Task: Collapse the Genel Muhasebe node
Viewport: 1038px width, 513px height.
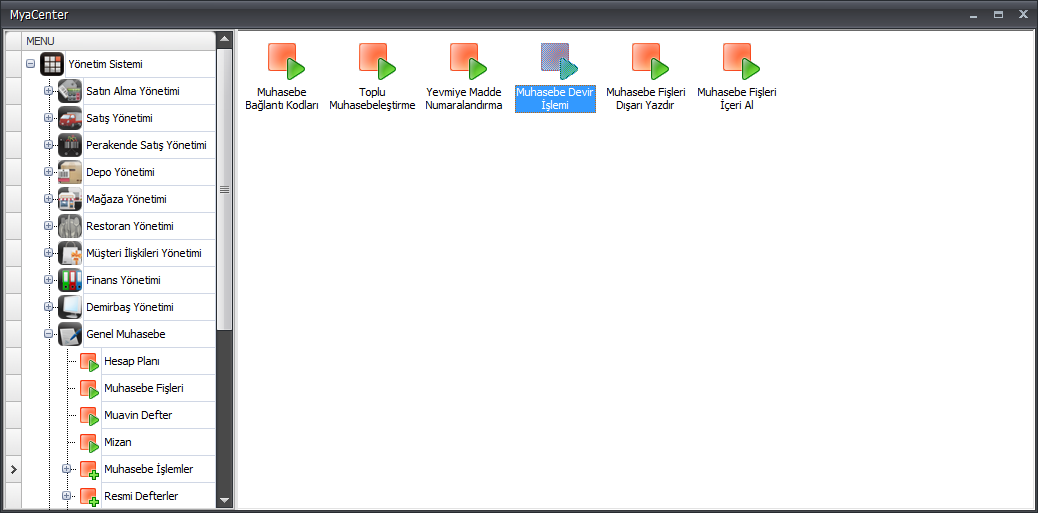Action: 48,334
